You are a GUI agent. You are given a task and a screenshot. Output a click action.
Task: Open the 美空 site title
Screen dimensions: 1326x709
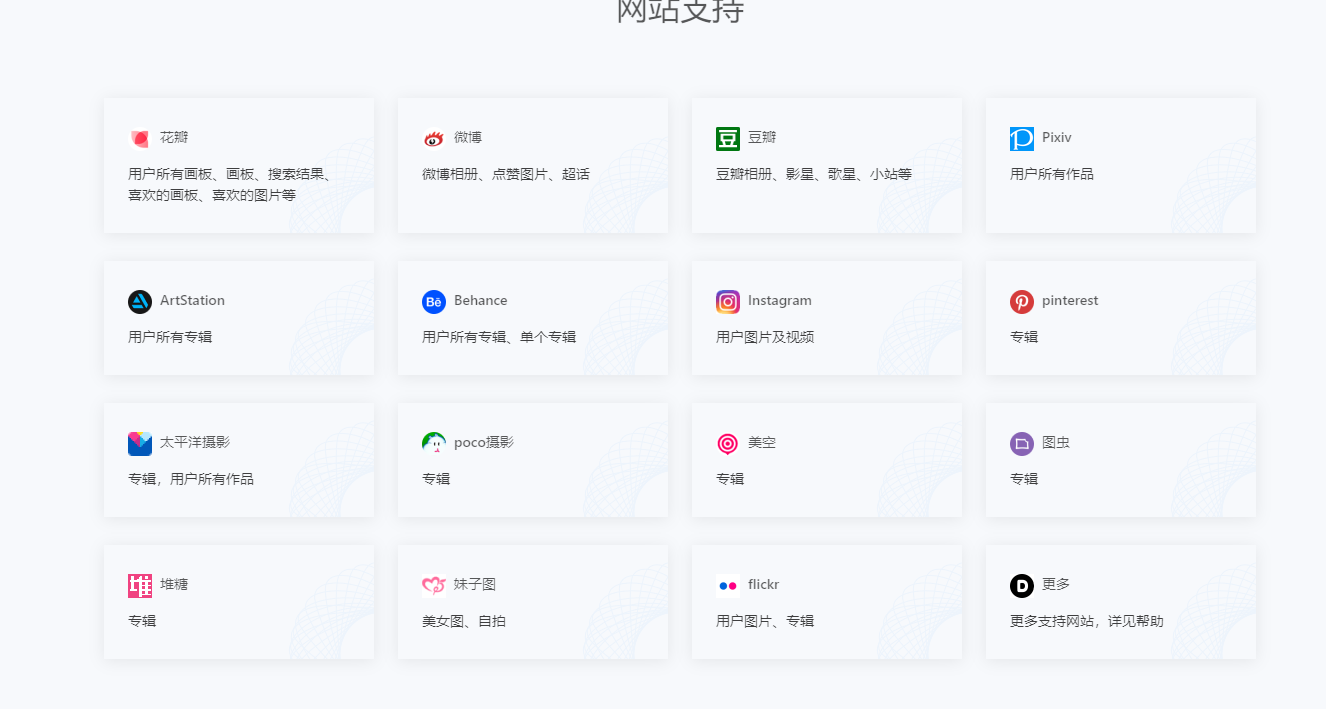(762, 442)
